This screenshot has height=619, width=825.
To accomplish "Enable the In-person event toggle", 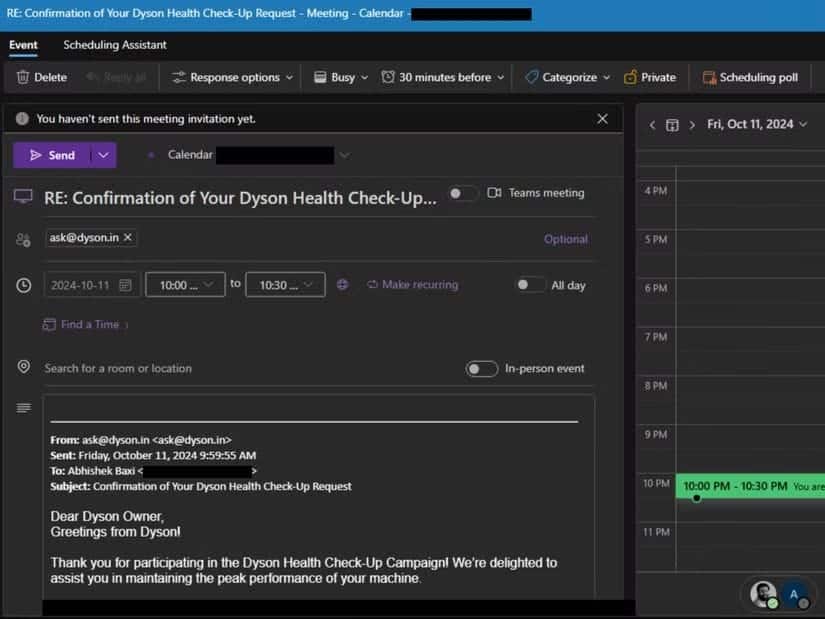I will point(481,369).
